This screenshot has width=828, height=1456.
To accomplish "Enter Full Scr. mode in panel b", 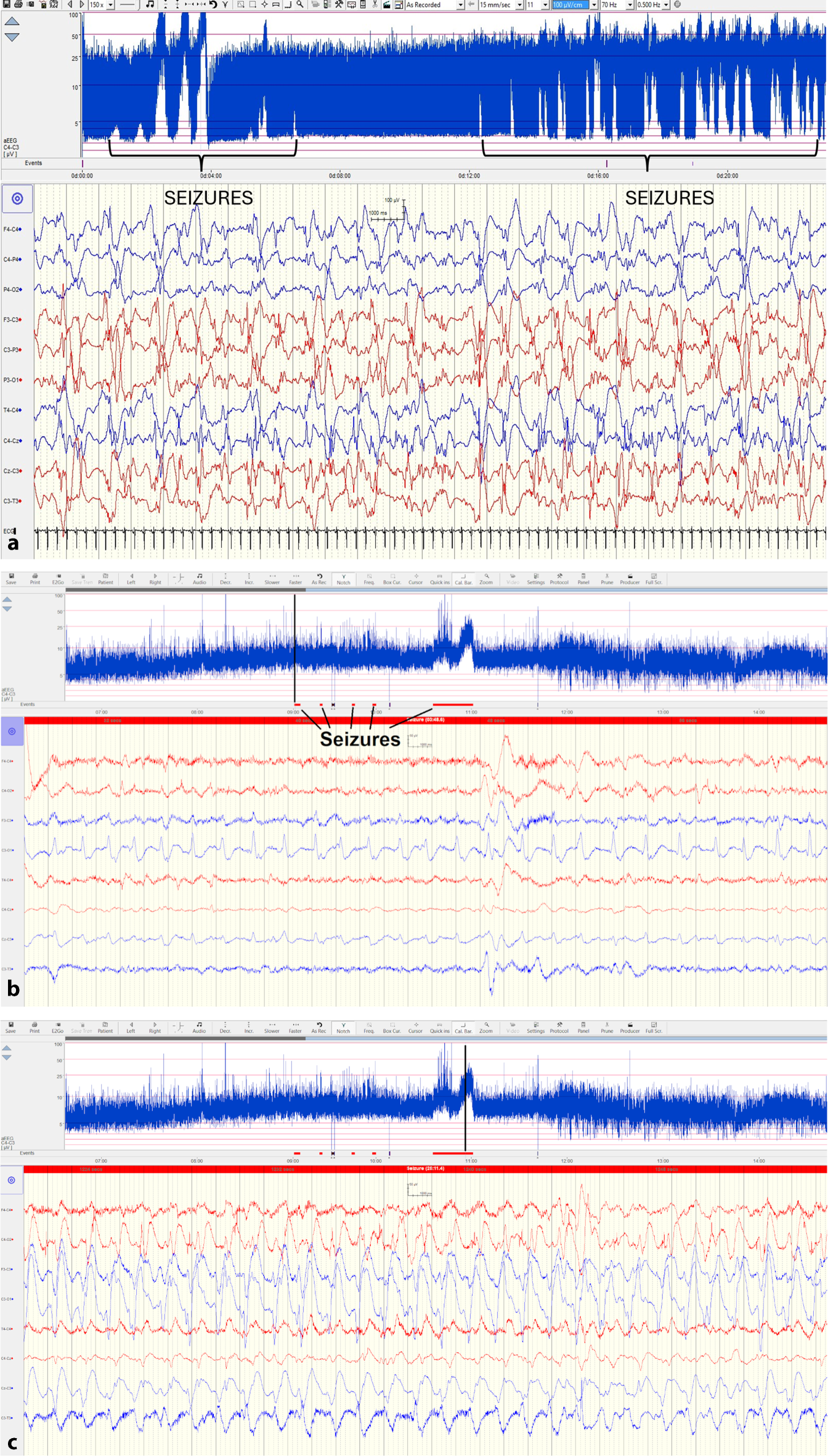I will [654, 579].
